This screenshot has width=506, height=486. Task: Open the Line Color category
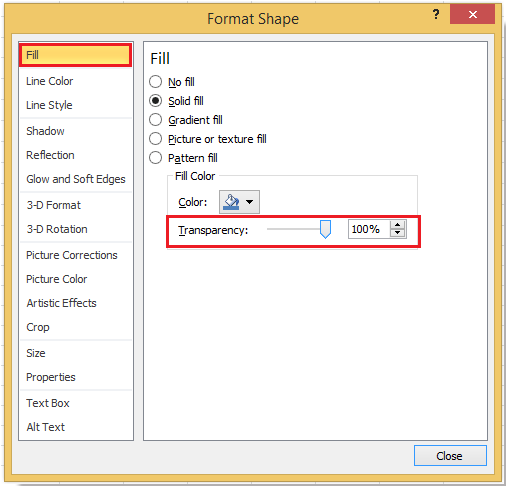coord(49,81)
